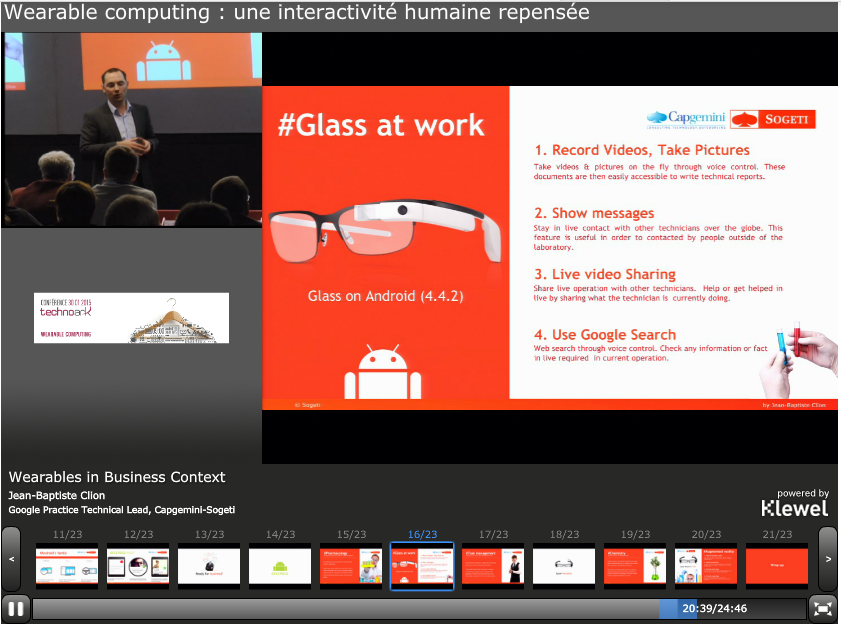Enter fullscreen mode
This screenshot has width=841, height=626.
point(823,609)
